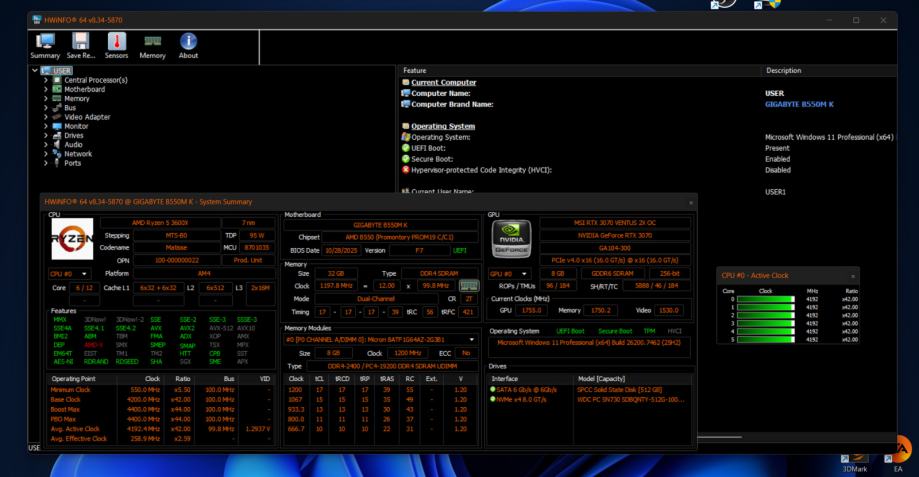
Task: Click the NVIDIA GeForce logo
Action: pos(511,239)
